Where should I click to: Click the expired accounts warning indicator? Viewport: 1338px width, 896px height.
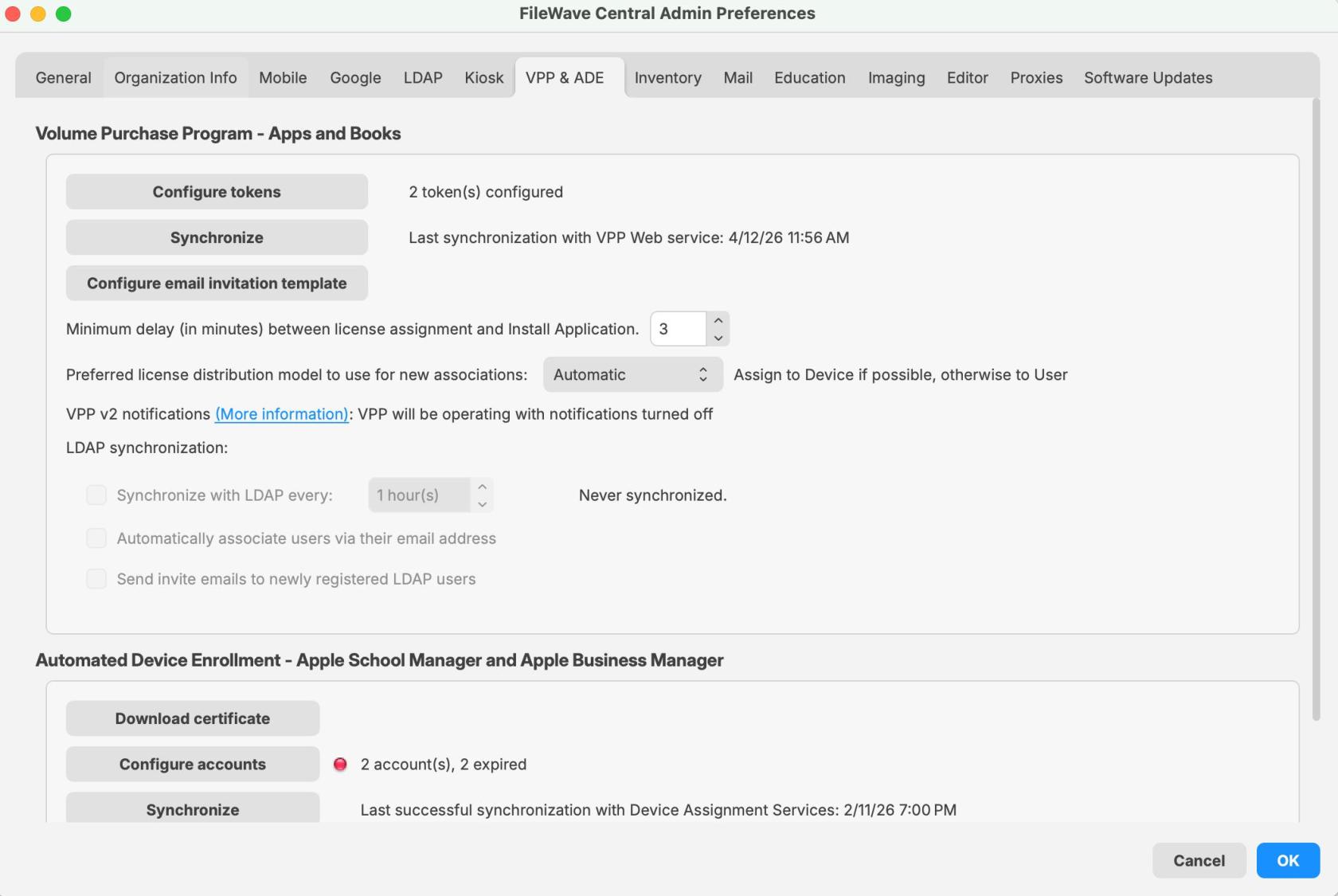[x=340, y=764]
